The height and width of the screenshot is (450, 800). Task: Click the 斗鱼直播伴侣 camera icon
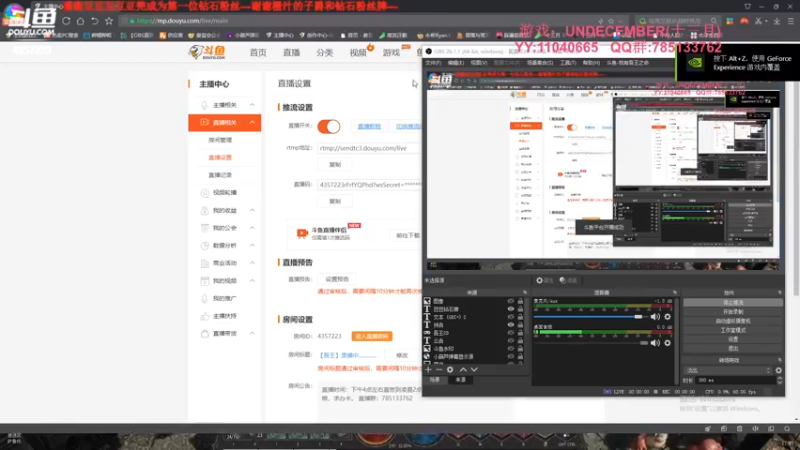[302, 234]
